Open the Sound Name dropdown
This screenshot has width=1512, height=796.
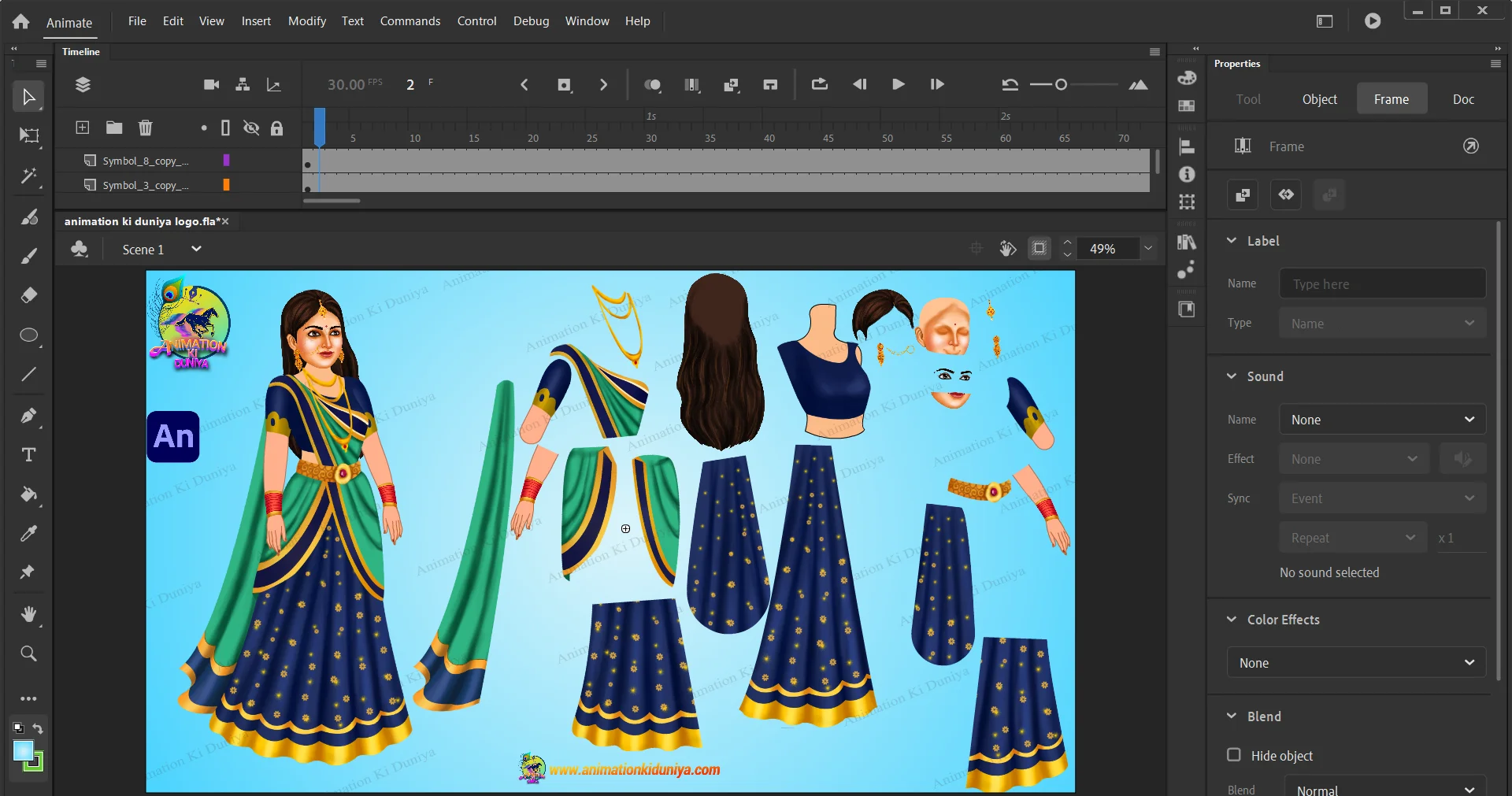(1382, 420)
